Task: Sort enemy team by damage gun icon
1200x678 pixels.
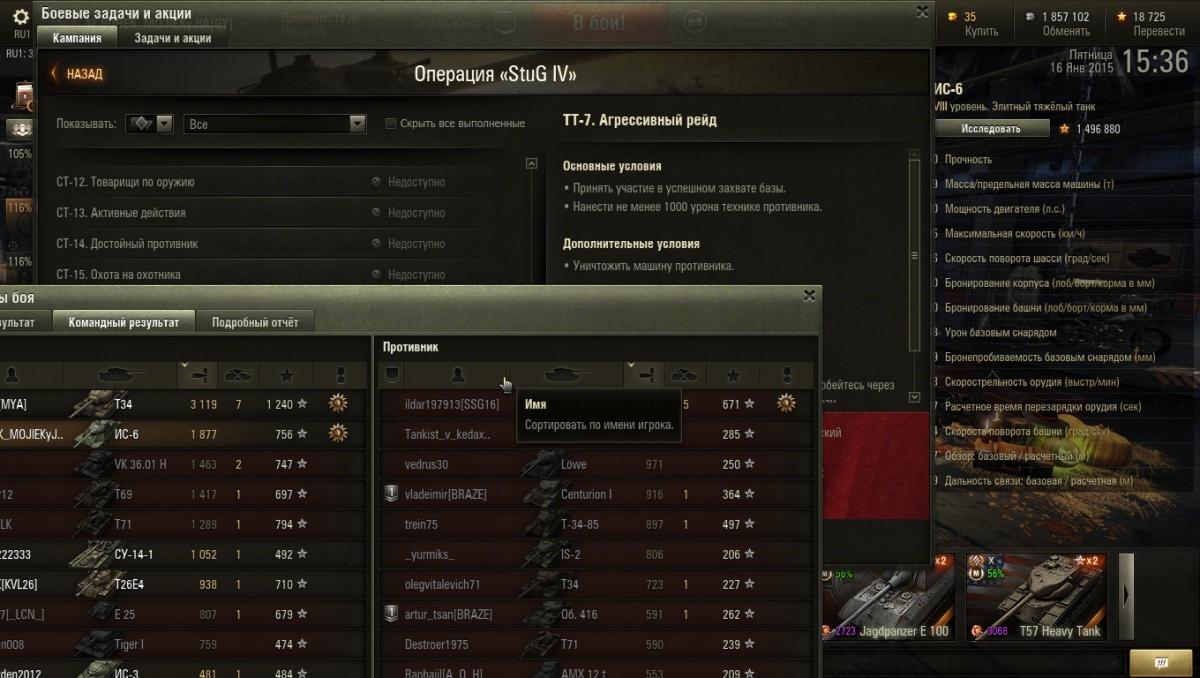Action: pos(644,375)
